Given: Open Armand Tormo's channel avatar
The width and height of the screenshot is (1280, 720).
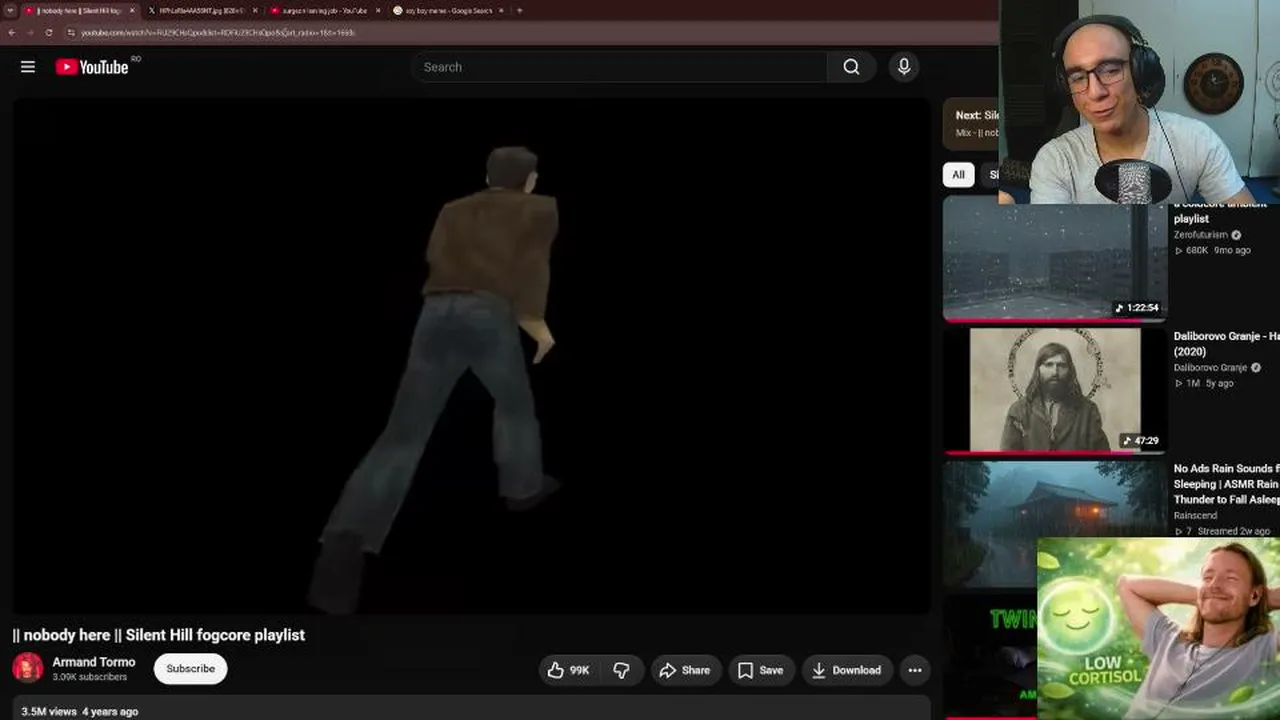Looking at the screenshot, I should click(28, 668).
